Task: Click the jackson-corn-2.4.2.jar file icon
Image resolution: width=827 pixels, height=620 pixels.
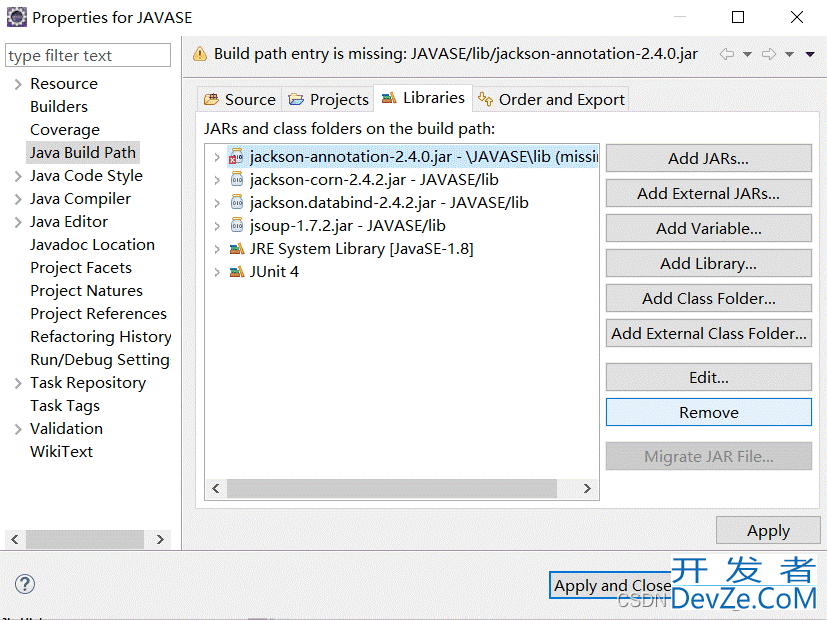Action: click(x=237, y=180)
